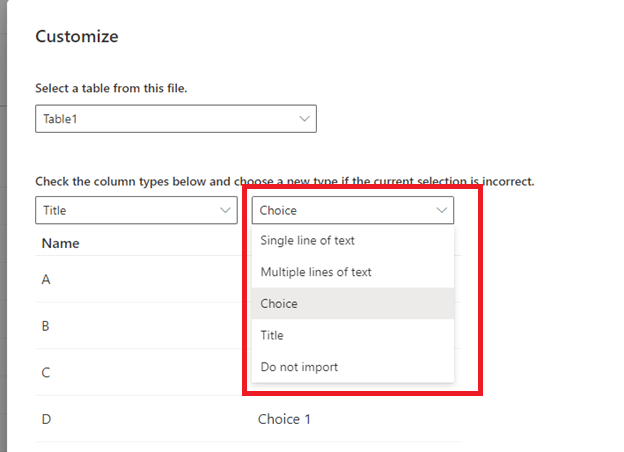Open the Title column type dropdown
Image resolution: width=624 pixels, height=452 pixels.
tap(136, 210)
